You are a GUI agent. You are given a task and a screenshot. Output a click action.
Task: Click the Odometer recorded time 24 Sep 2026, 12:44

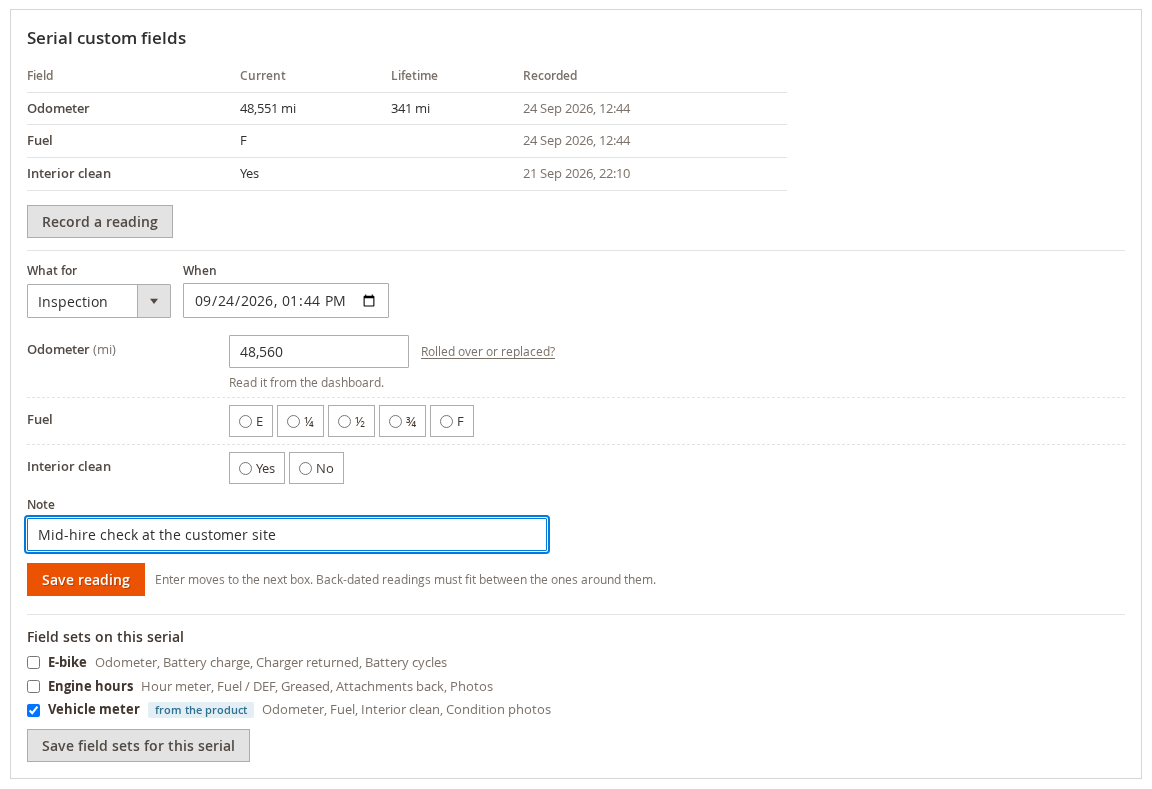577,109
